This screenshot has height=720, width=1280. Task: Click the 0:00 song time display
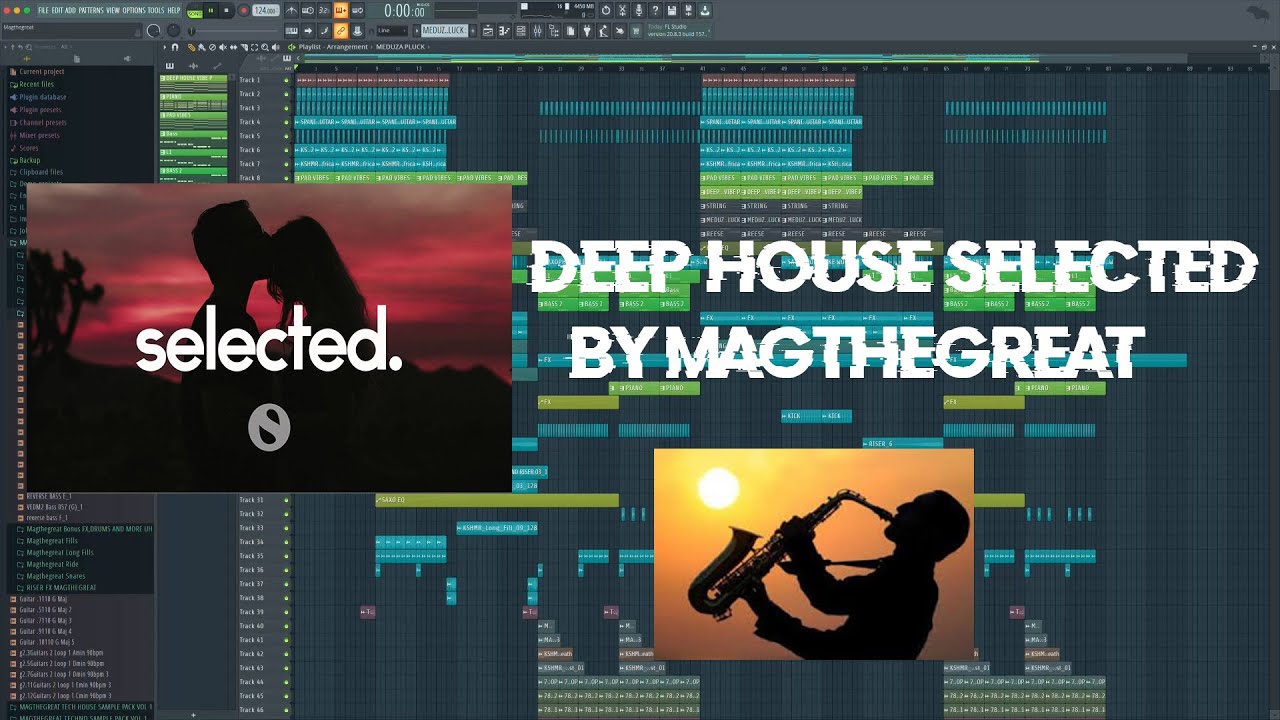tap(405, 11)
